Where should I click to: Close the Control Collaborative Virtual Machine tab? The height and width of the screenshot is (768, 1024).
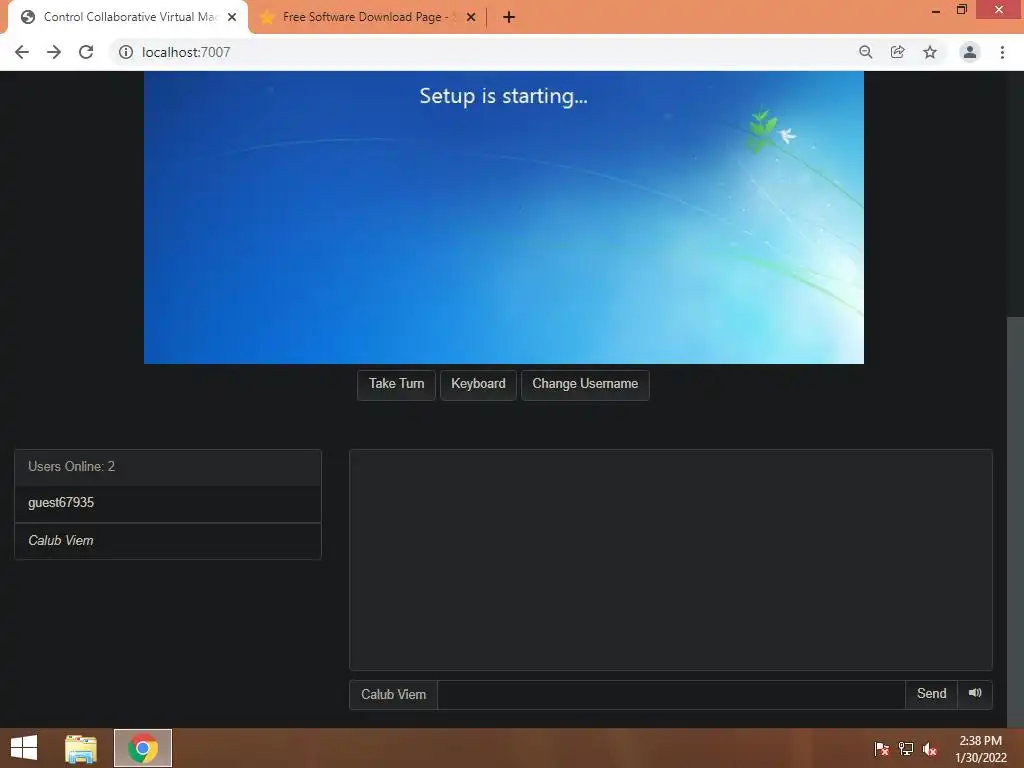pos(232,18)
